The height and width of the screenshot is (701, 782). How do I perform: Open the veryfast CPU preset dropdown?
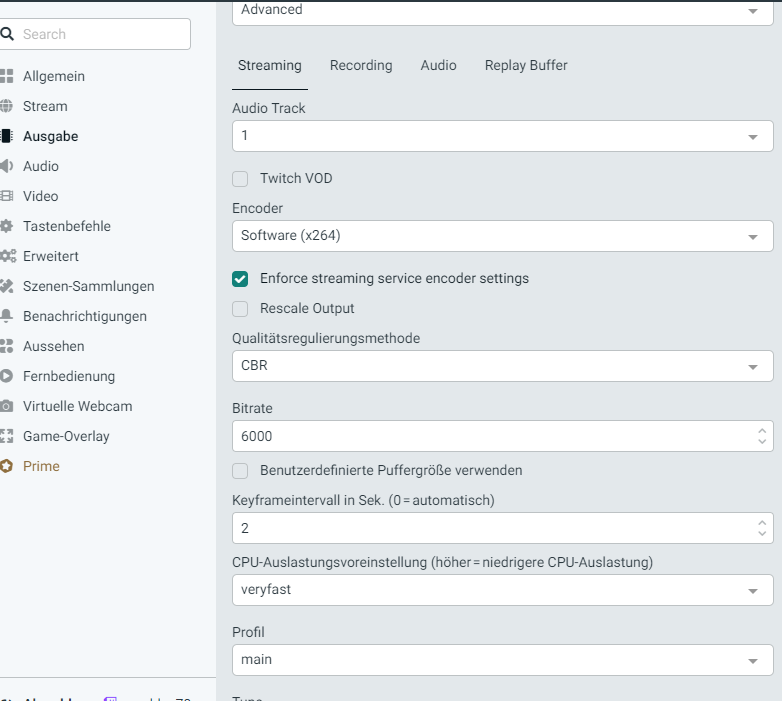point(502,590)
